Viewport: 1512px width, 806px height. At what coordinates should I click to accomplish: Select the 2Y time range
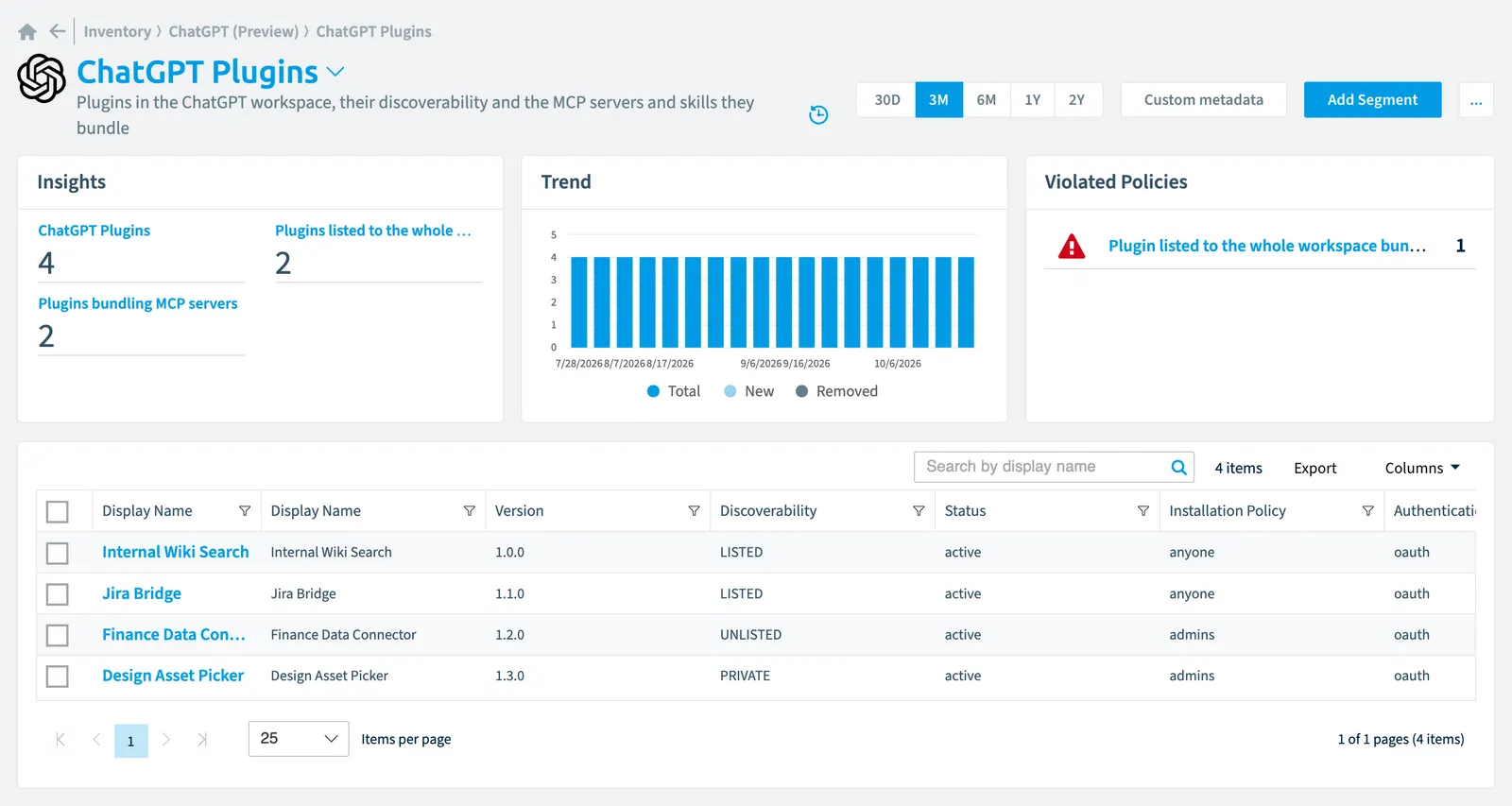(x=1077, y=99)
